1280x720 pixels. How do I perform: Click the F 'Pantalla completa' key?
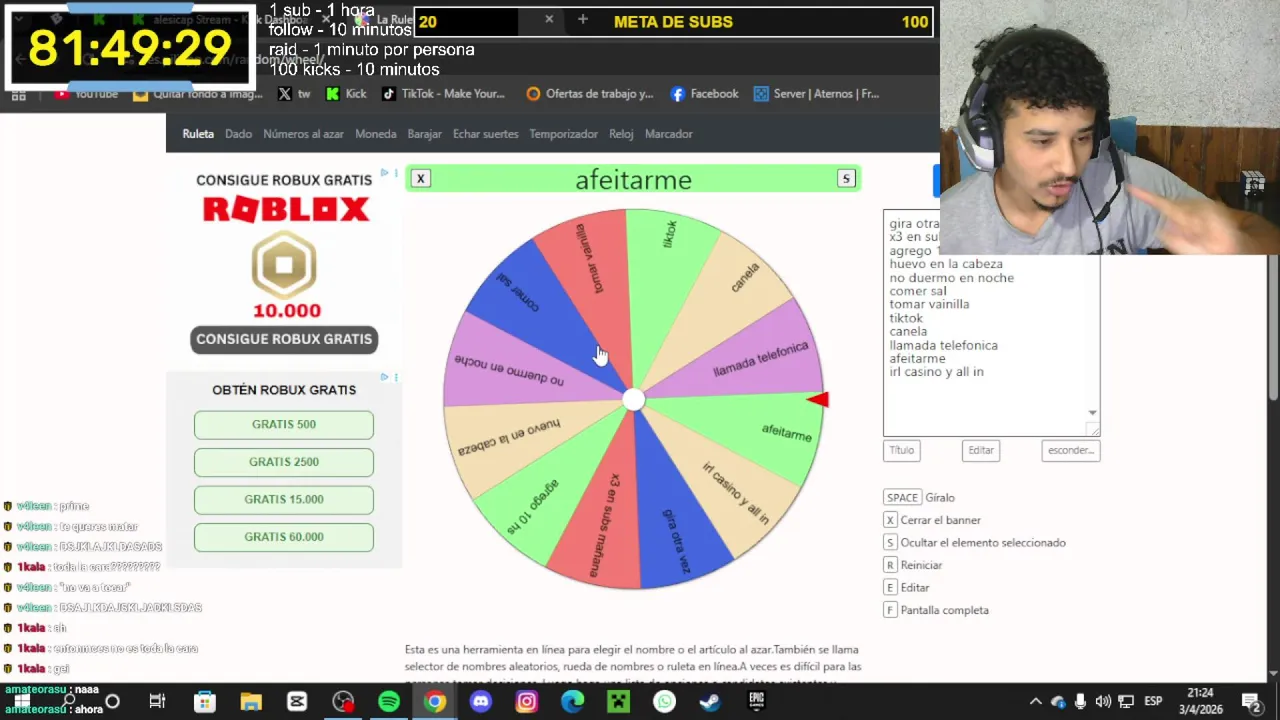click(x=890, y=610)
